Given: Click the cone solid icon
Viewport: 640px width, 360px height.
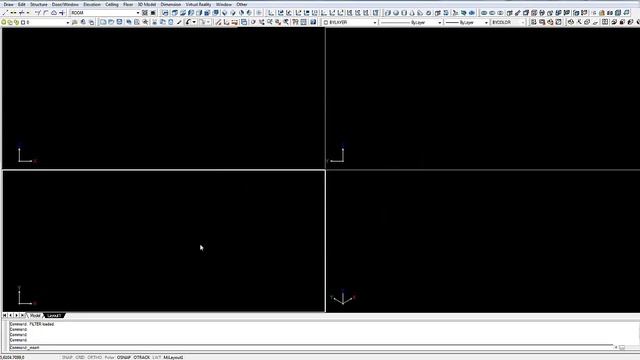Looking at the screenshot, I should click(x=412, y=13).
